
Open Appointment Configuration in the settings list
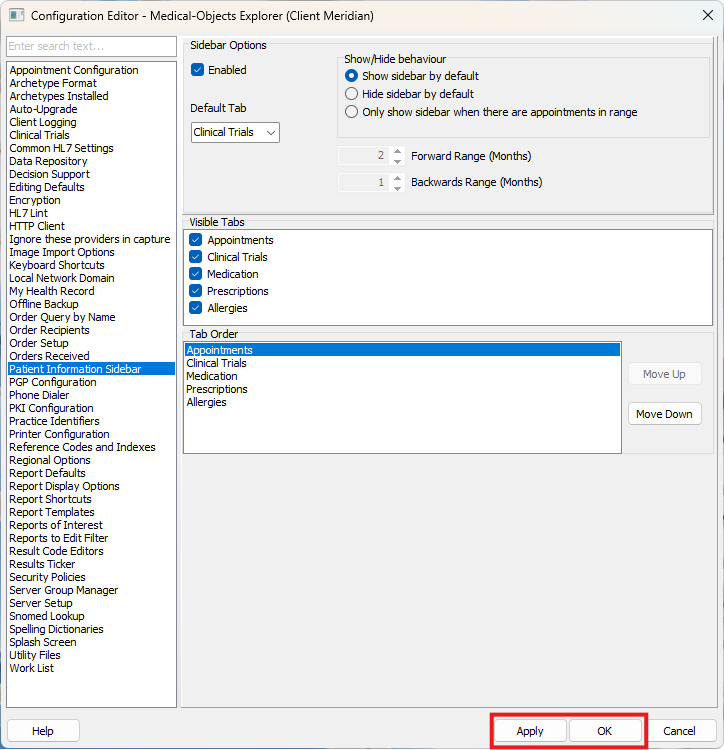click(74, 70)
